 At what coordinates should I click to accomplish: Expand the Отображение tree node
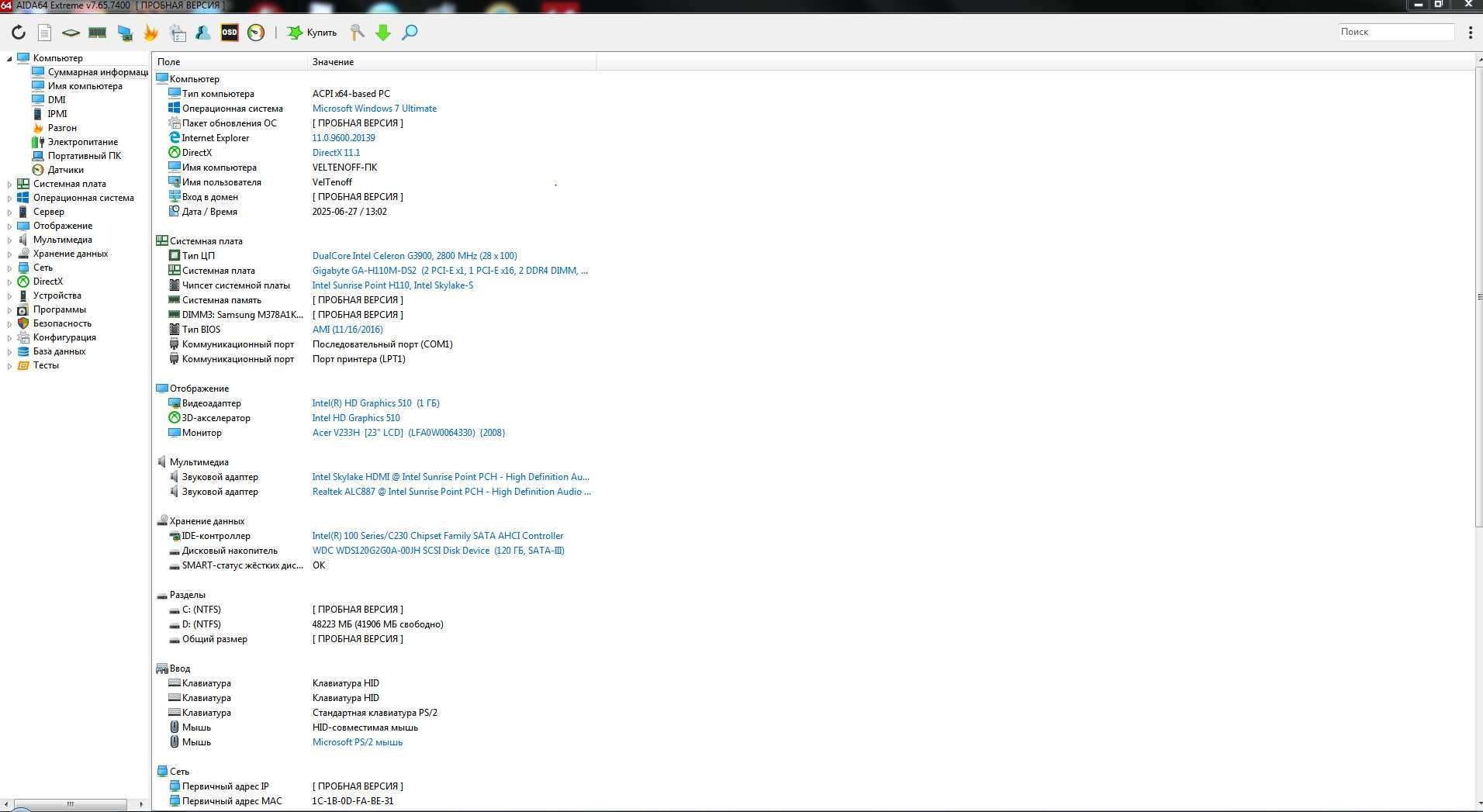[x=9, y=226]
